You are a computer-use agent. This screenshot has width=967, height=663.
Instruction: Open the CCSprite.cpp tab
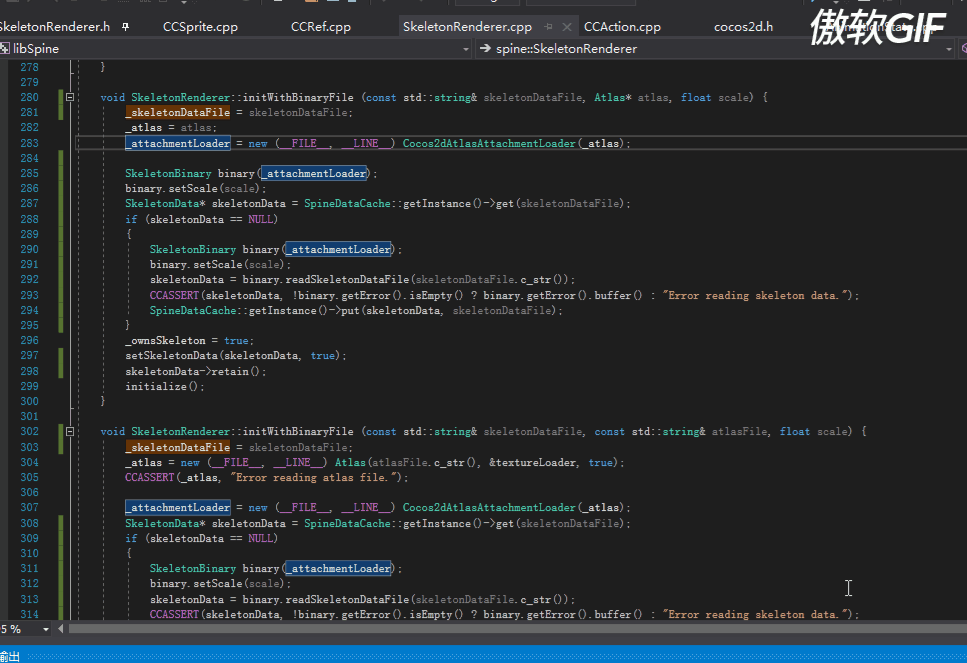point(200,27)
